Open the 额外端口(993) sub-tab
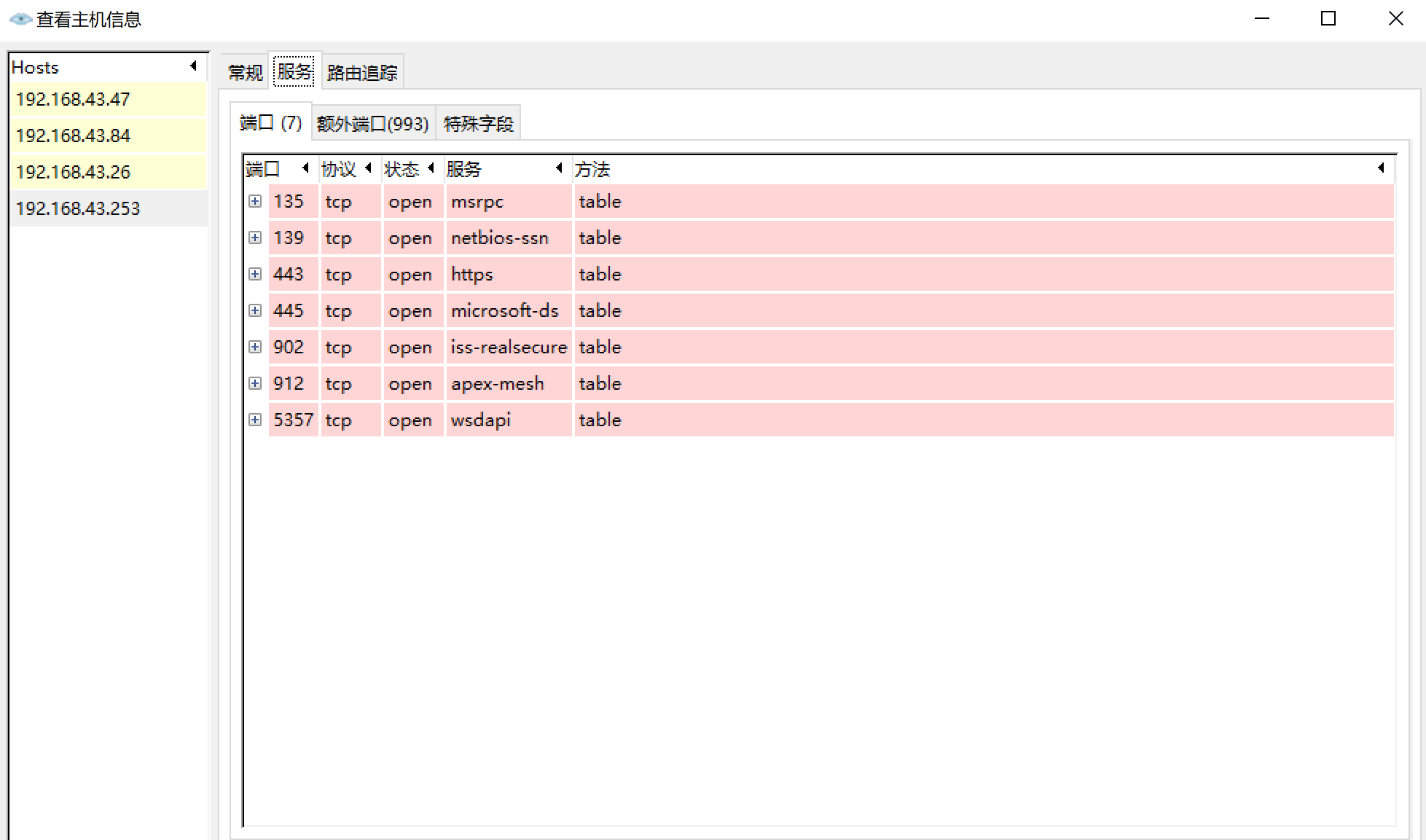This screenshot has width=1426, height=840. point(372,124)
